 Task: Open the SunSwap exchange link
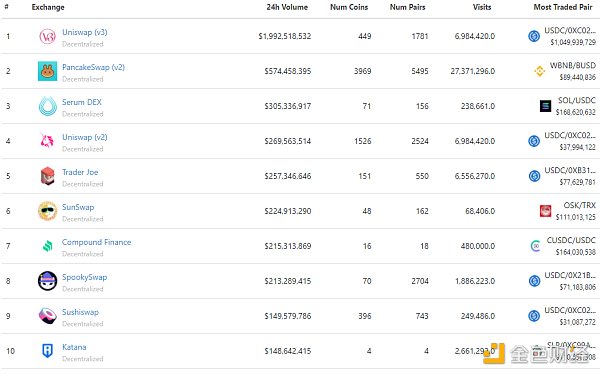pos(78,207)
